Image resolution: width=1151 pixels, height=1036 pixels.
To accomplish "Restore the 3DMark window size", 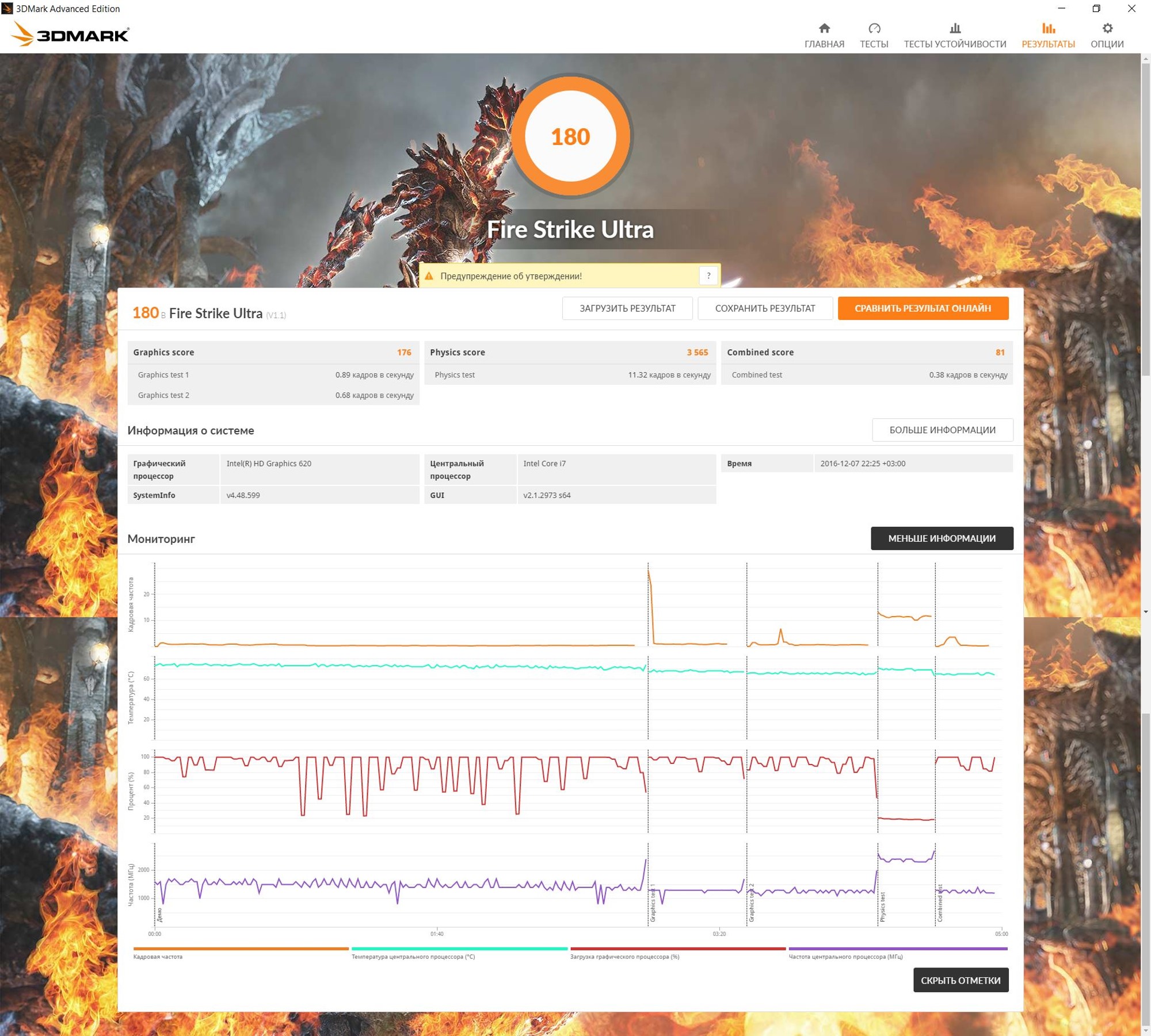I will tap(1096, 9).
